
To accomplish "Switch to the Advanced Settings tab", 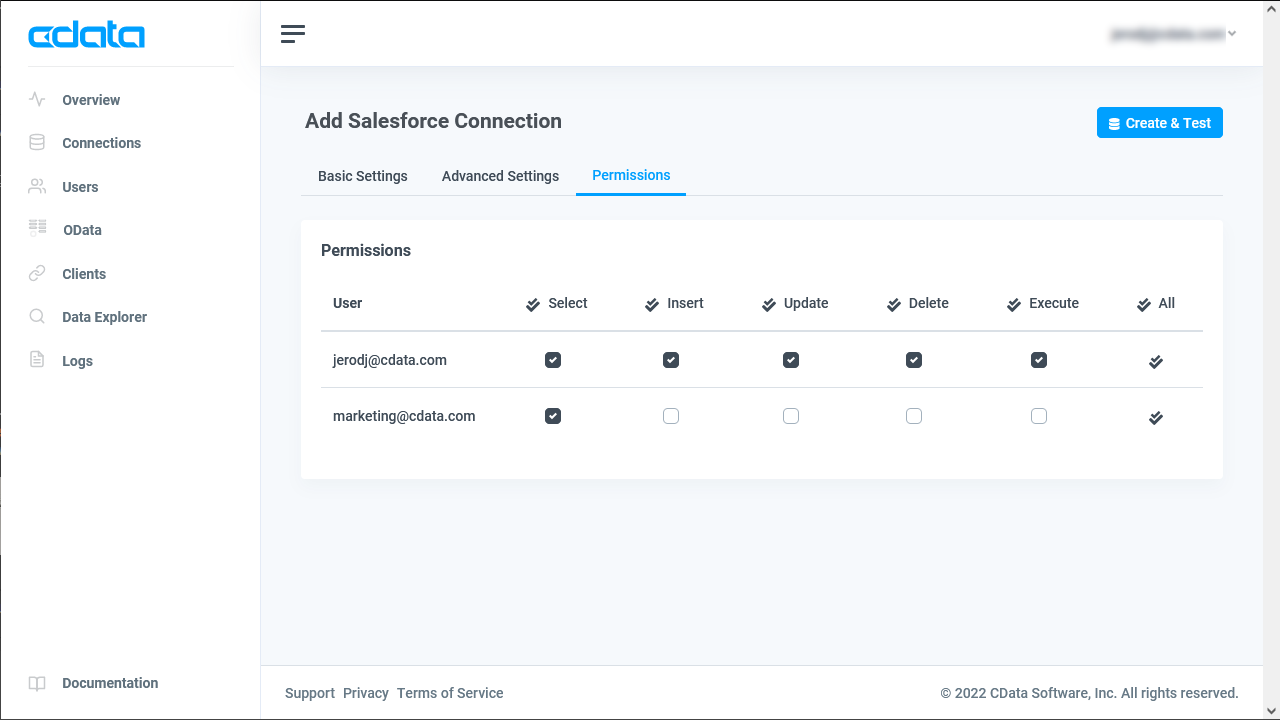I will [x=500, y=176].
